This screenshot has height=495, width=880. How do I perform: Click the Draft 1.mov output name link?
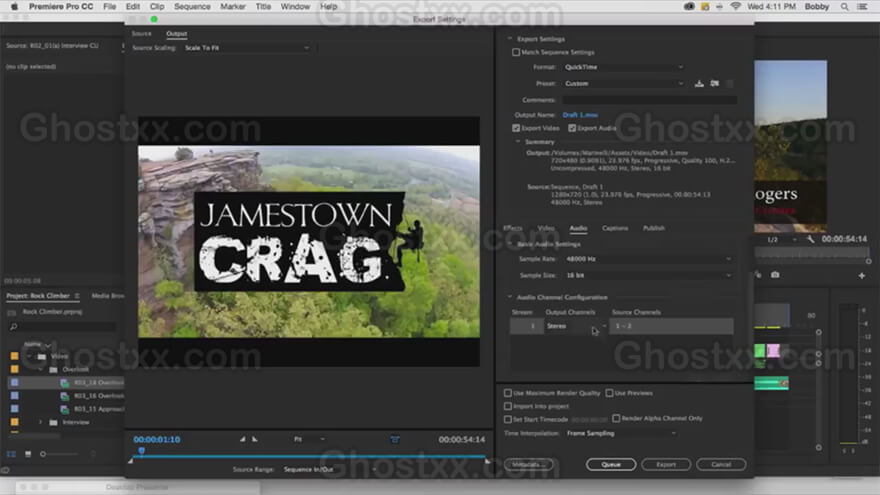pyautogui.click(x=580, y=115)
